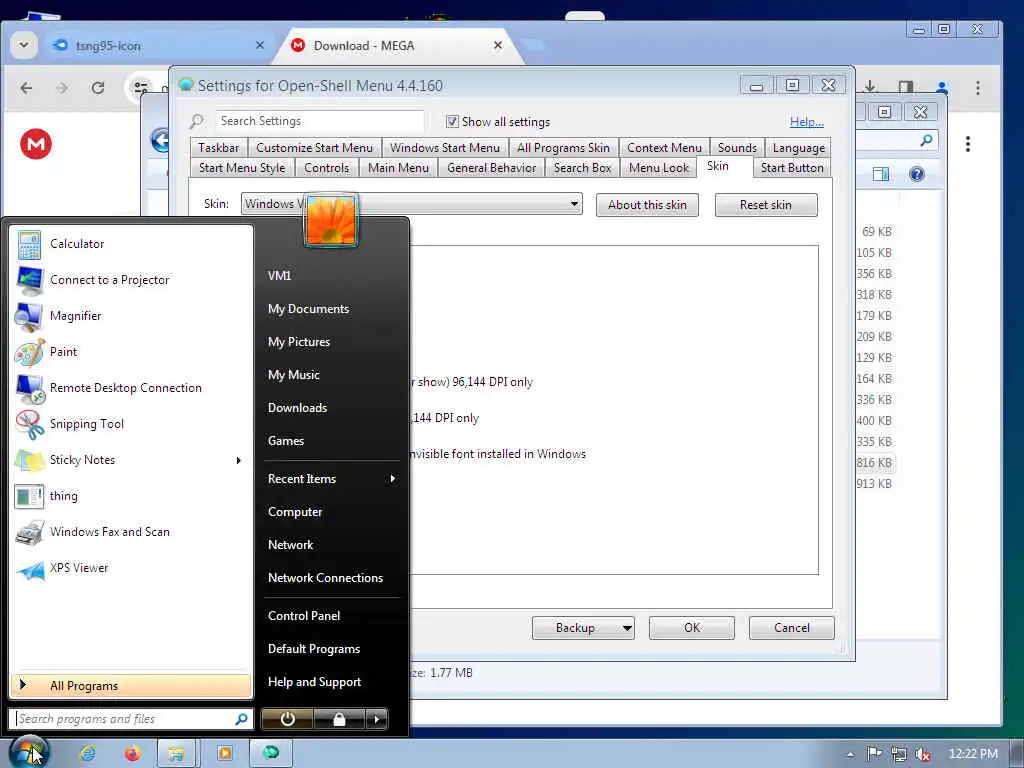Open Internet Explorer from taskbar
This screenshot has width=1024, height=768.
pyautogui.click(x=87, y=754)
